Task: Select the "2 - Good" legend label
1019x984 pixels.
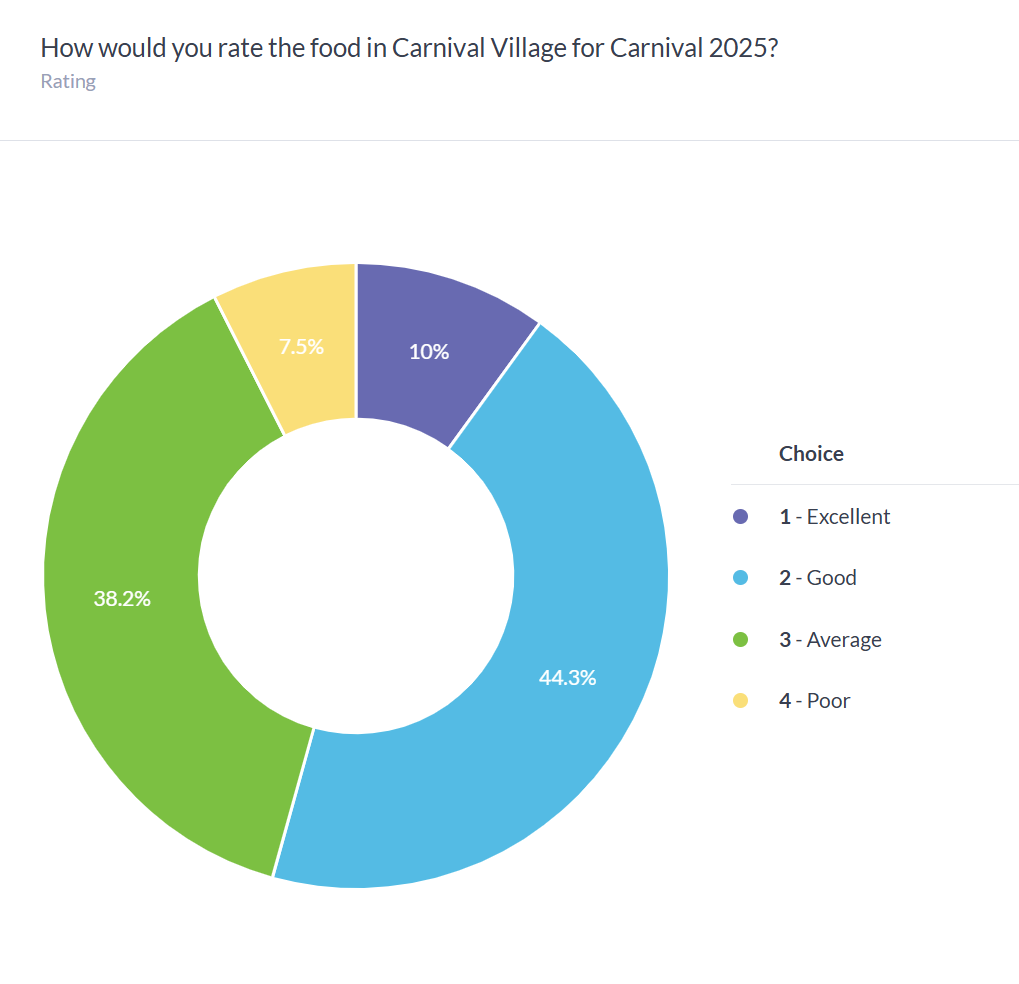Action: (x=818, y=578)
